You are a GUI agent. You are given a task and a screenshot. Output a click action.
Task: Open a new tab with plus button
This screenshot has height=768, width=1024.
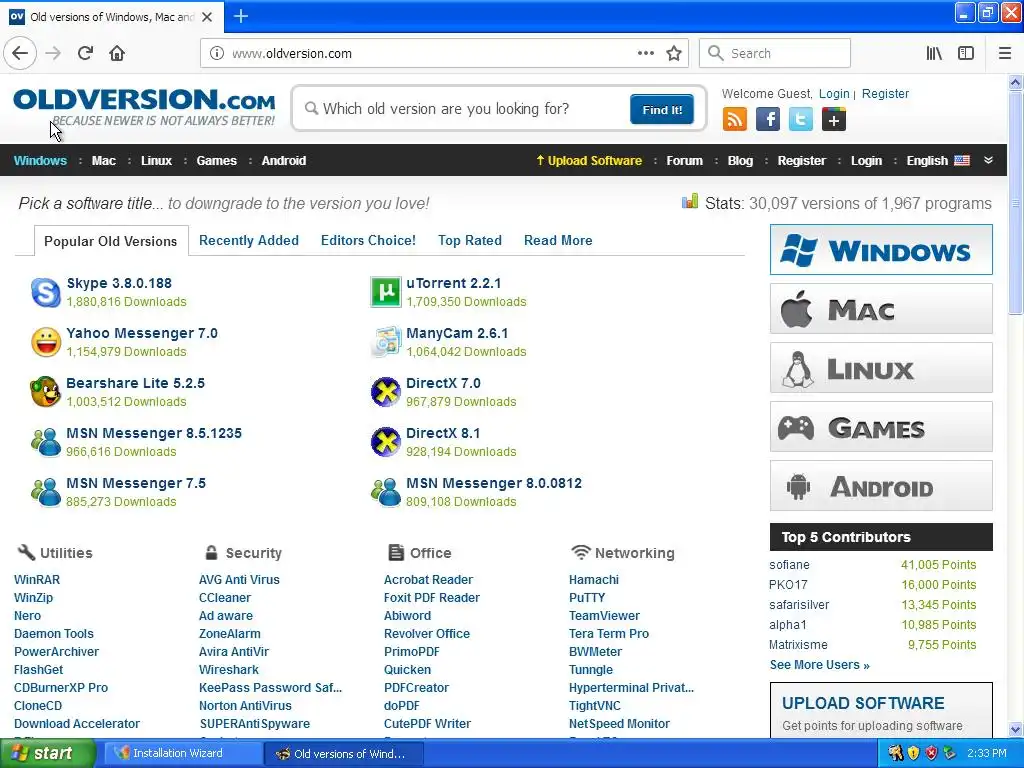click(x=240, y=16)
